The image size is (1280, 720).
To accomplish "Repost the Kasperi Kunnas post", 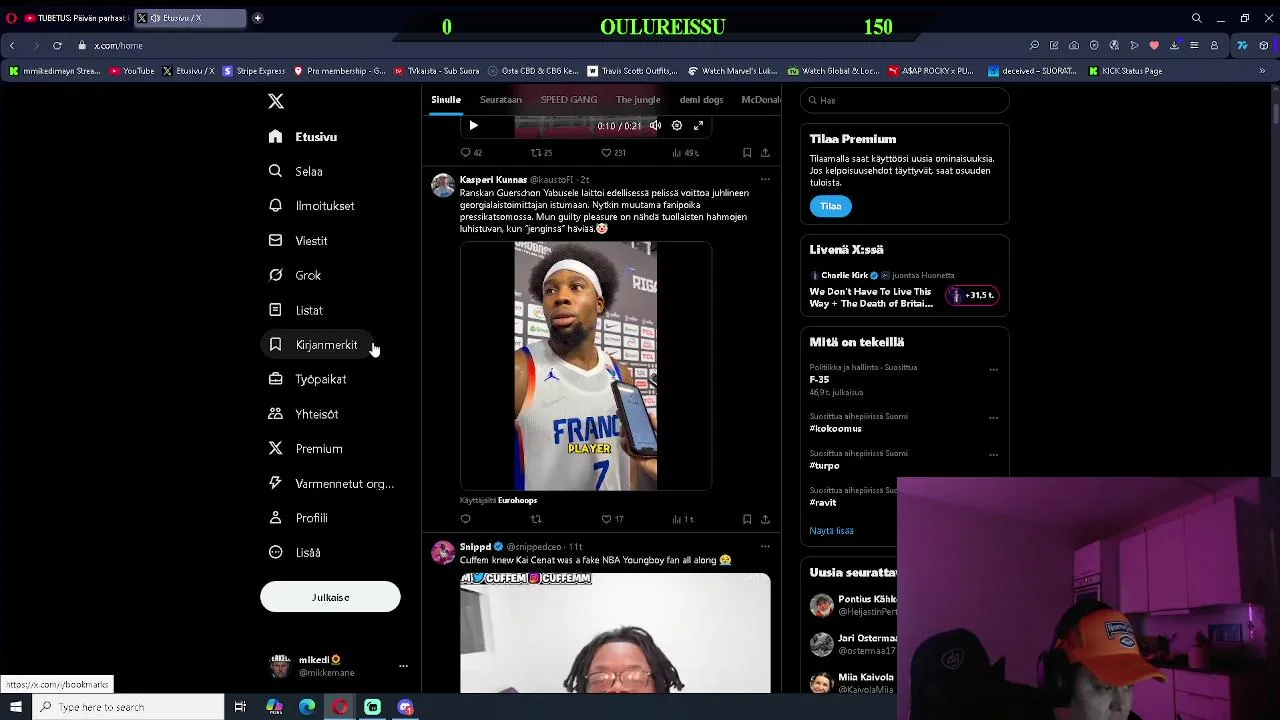I will pyautogui.click(x=536, y=519).
